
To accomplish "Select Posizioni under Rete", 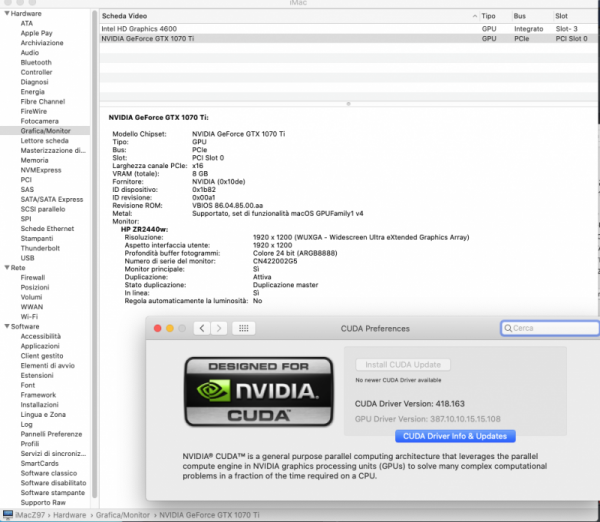I will tap(35, 287).
